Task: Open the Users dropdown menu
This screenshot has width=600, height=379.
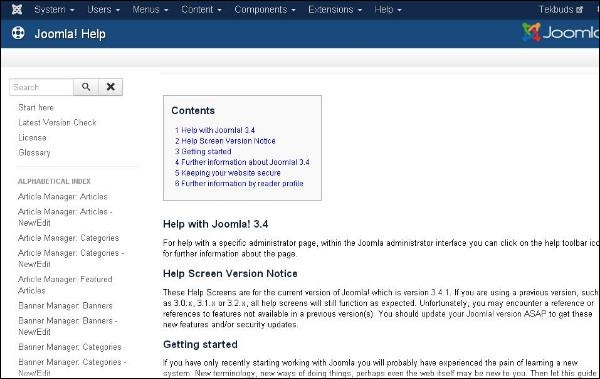Action: [x=103, y=10]
